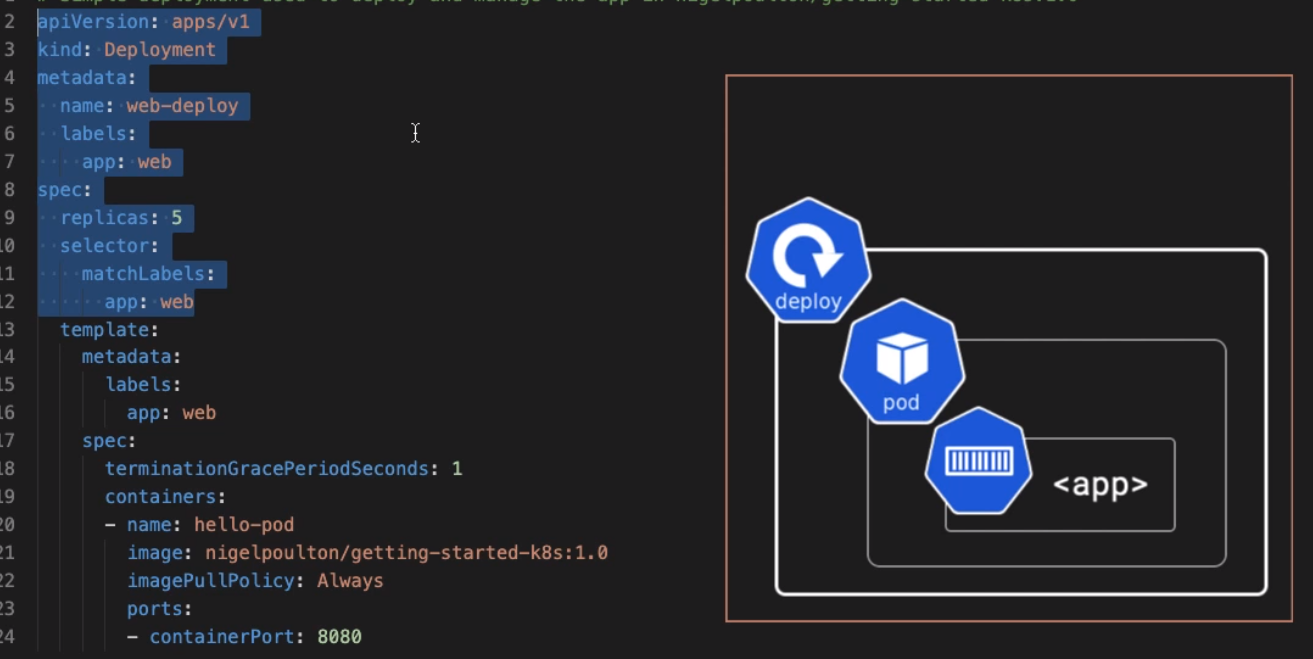
Task: Click image value 'nigelpoulton/getting-started-k8s:1.0'
Action: pyautogui.click(x=406, y=552)
